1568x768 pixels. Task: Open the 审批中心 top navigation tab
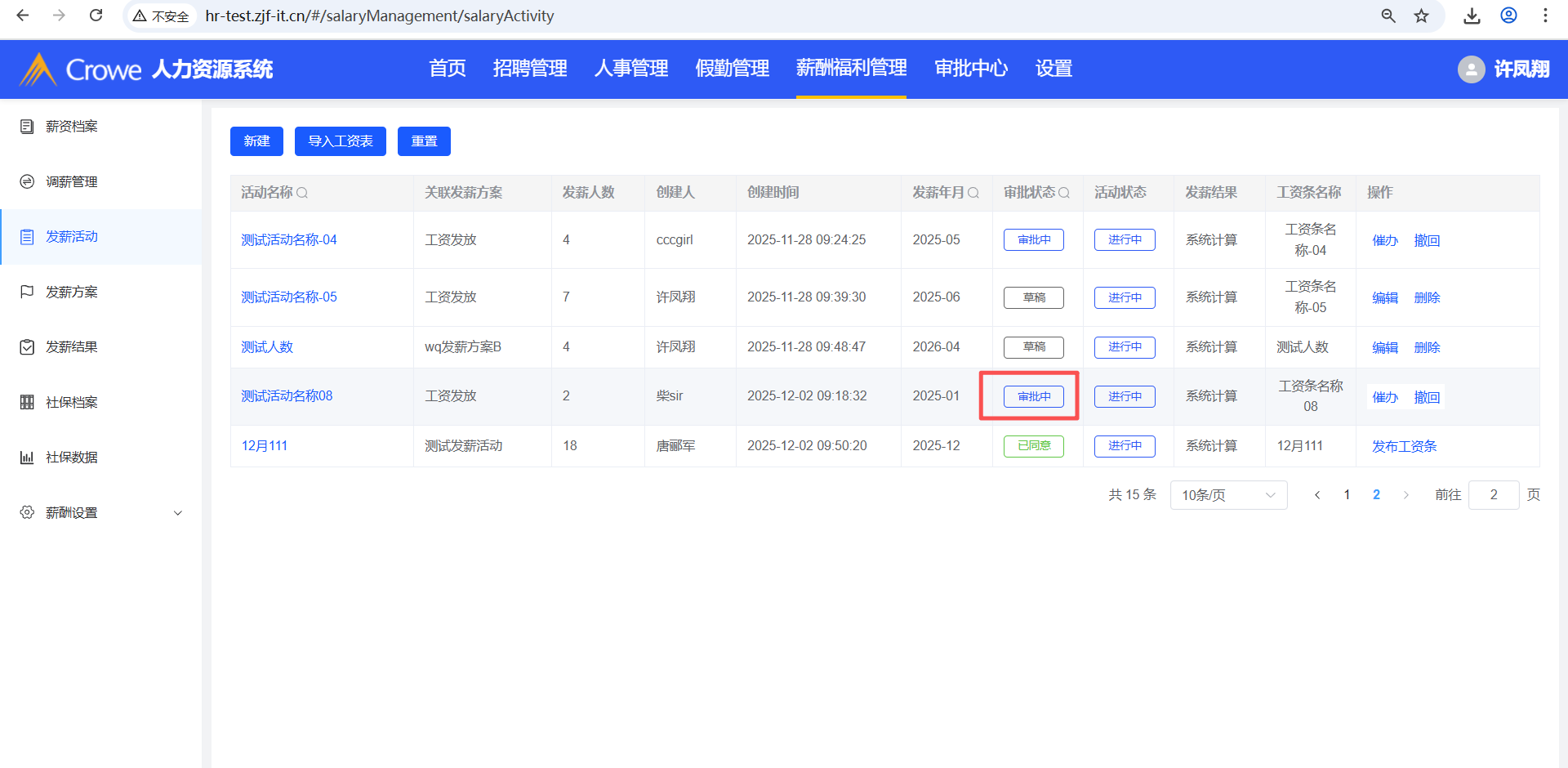pyautogui.click(x=970, y=69)
